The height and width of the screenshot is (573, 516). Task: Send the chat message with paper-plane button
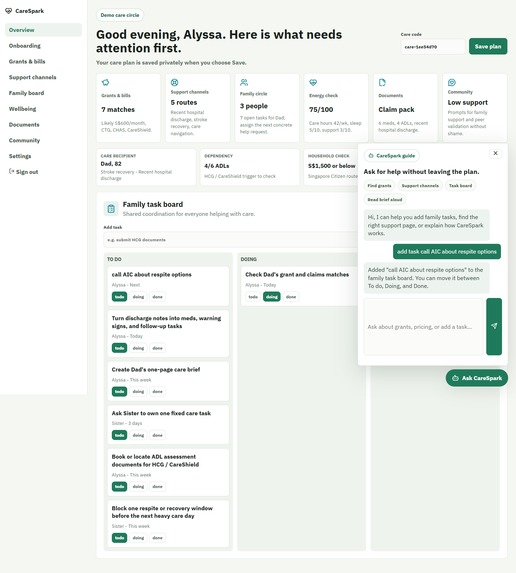click(494, 326)
